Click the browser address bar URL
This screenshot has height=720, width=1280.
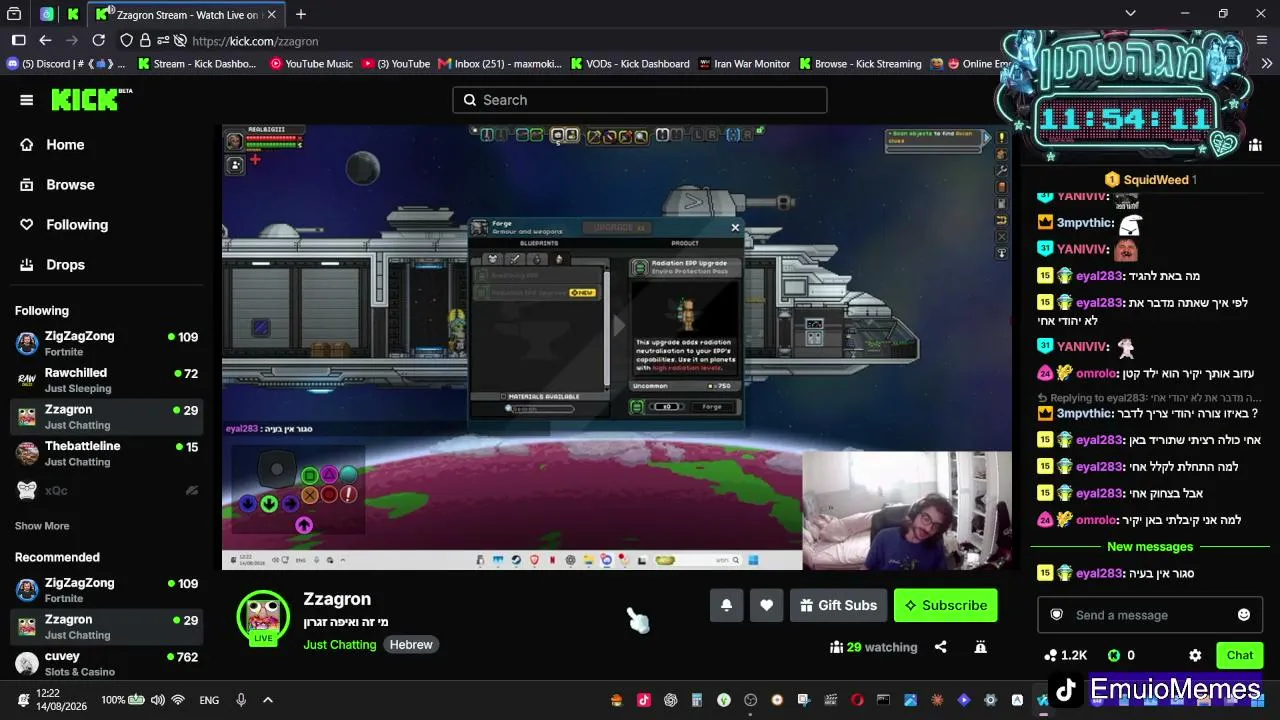[255, 41]
